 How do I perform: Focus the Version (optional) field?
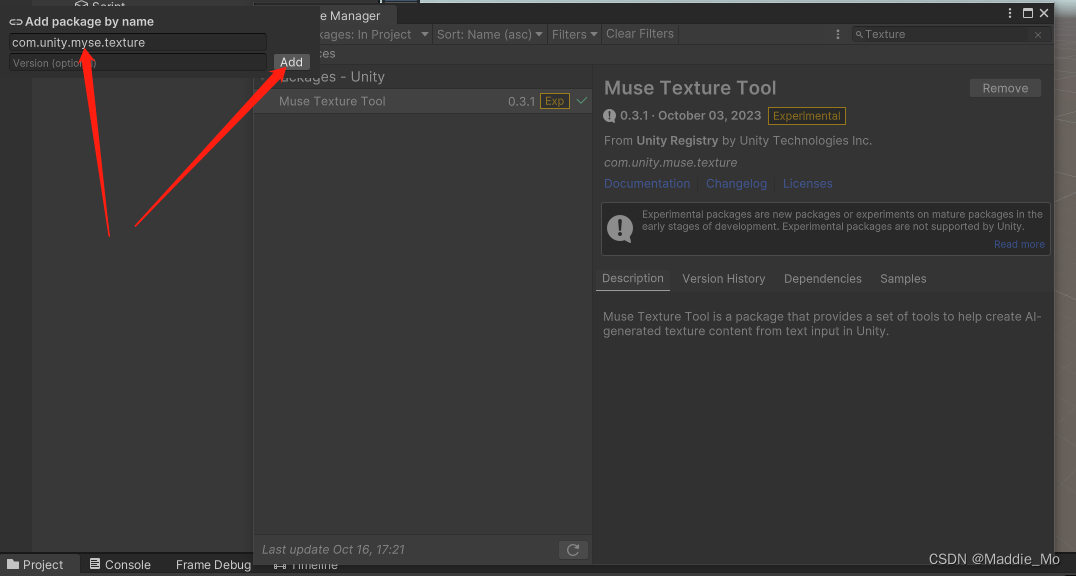137,62
